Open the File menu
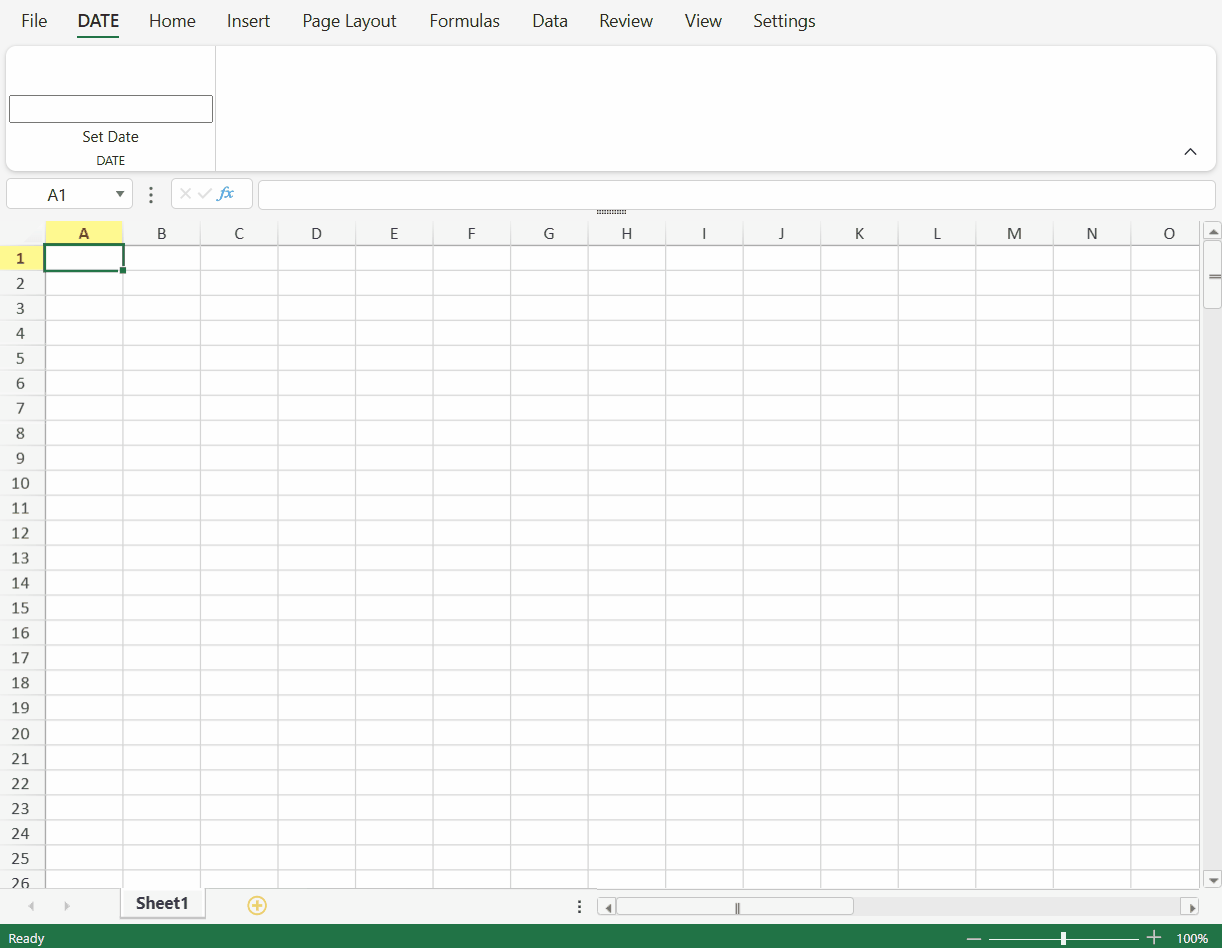The height and width of the screenshot is (948, 1222). coord(34,21)
